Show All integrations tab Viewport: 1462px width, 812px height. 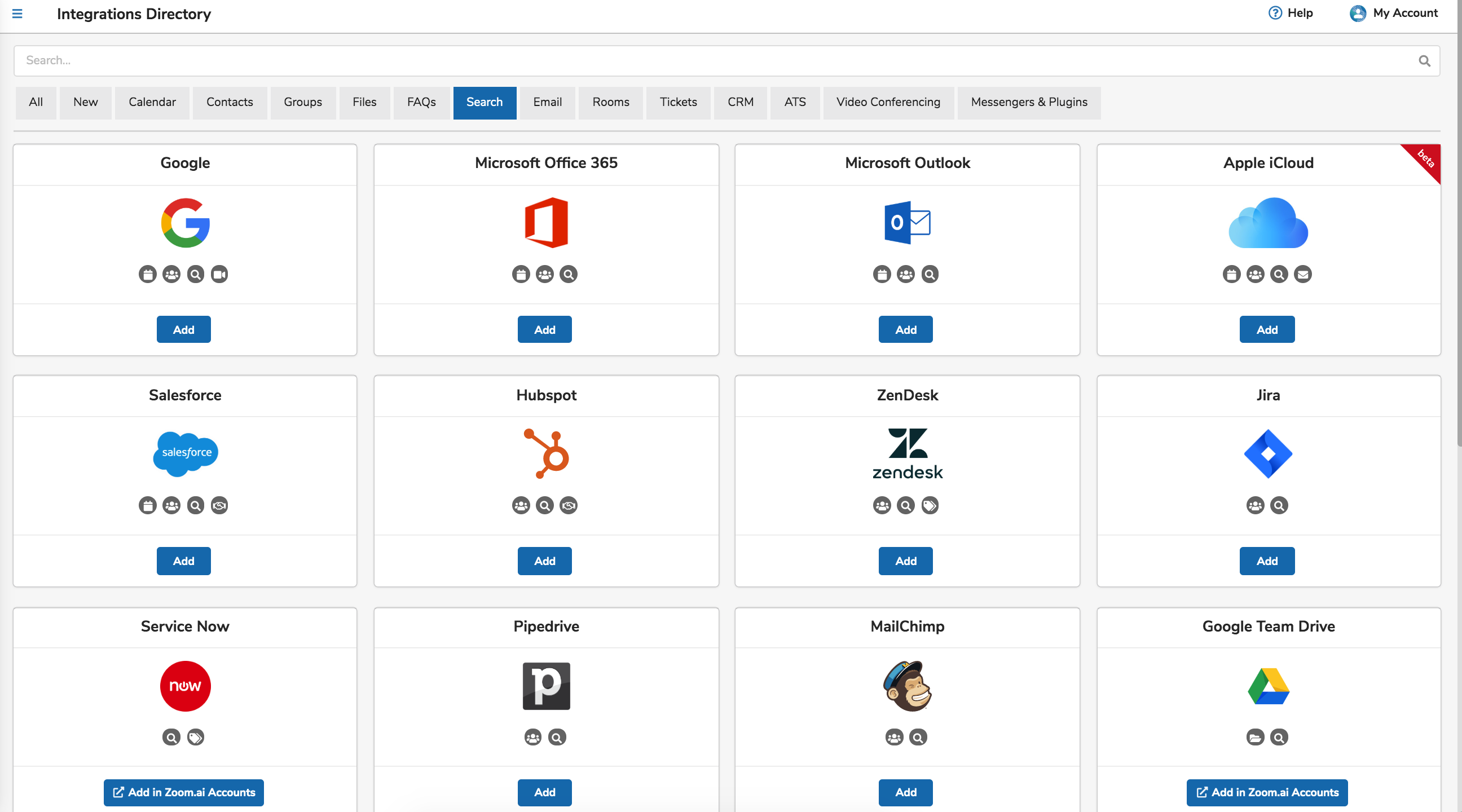click(36, 102)
